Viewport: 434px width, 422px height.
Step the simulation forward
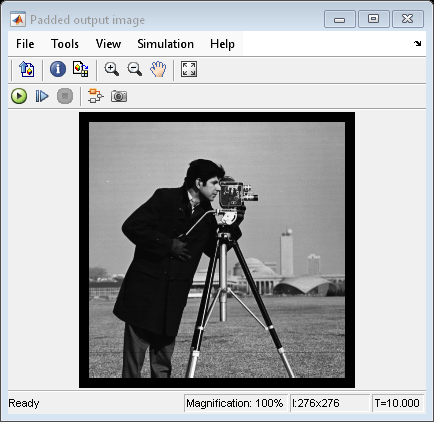point(42,96)
